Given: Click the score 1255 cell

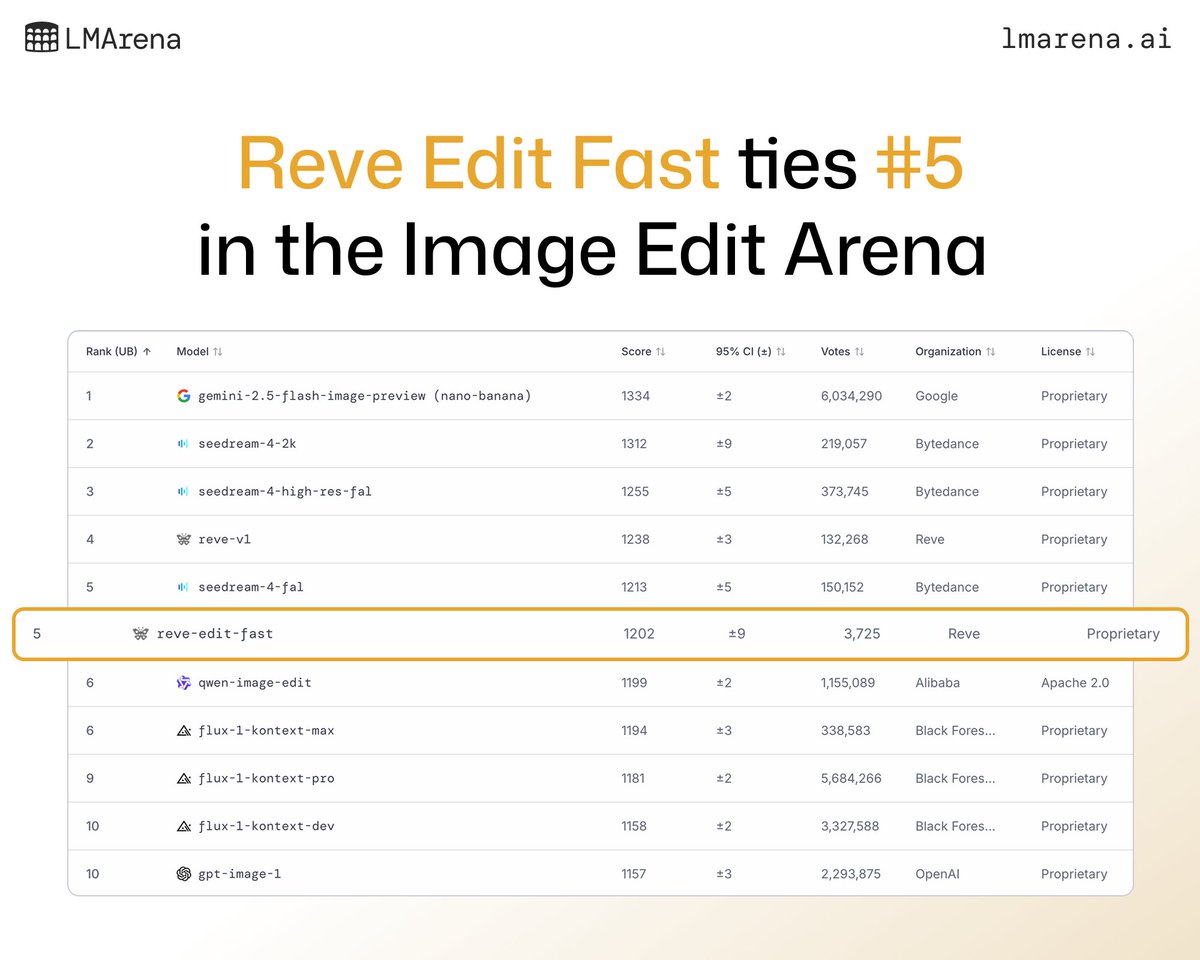Looking at the screenshot, I should [635, 492].
